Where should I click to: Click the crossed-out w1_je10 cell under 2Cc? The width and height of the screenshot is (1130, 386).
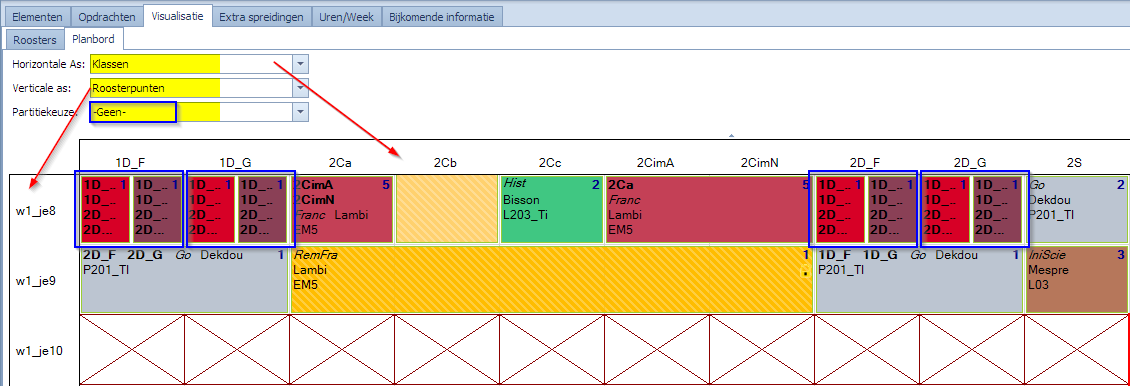[551, 350]
